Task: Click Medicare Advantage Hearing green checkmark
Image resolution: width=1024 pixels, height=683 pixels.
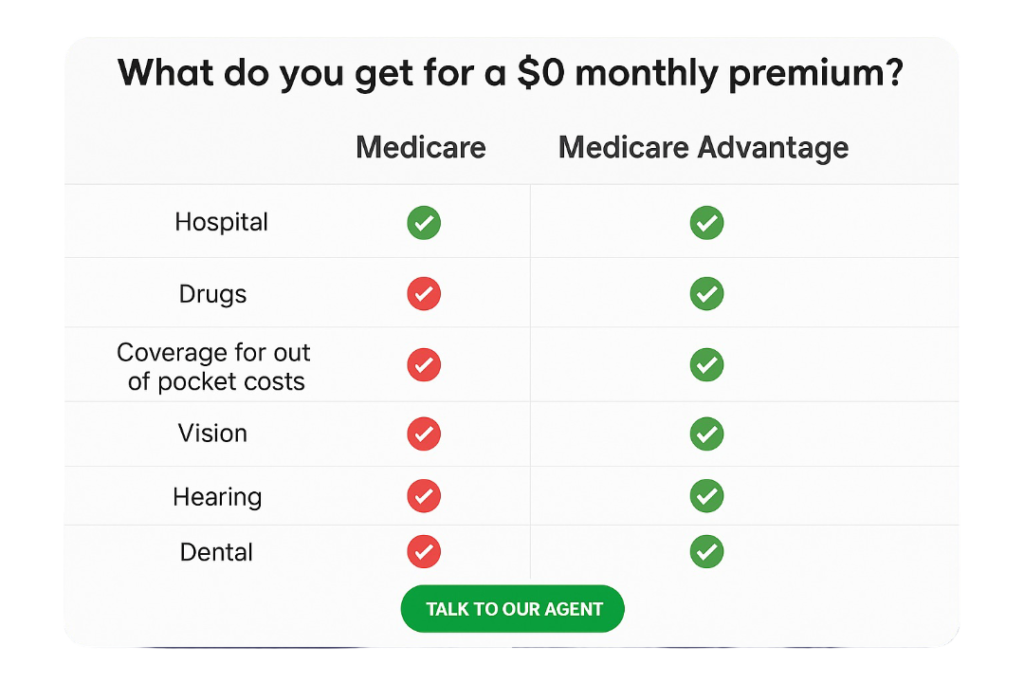Action: 707,496
